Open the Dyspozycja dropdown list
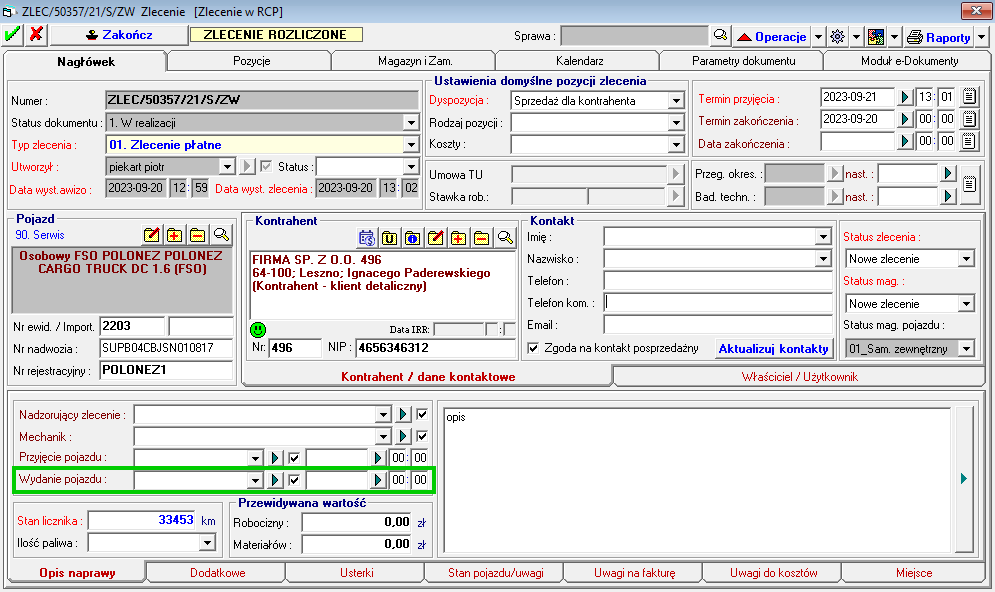Viewport: 995px width, 592px height. pos(676,101)
